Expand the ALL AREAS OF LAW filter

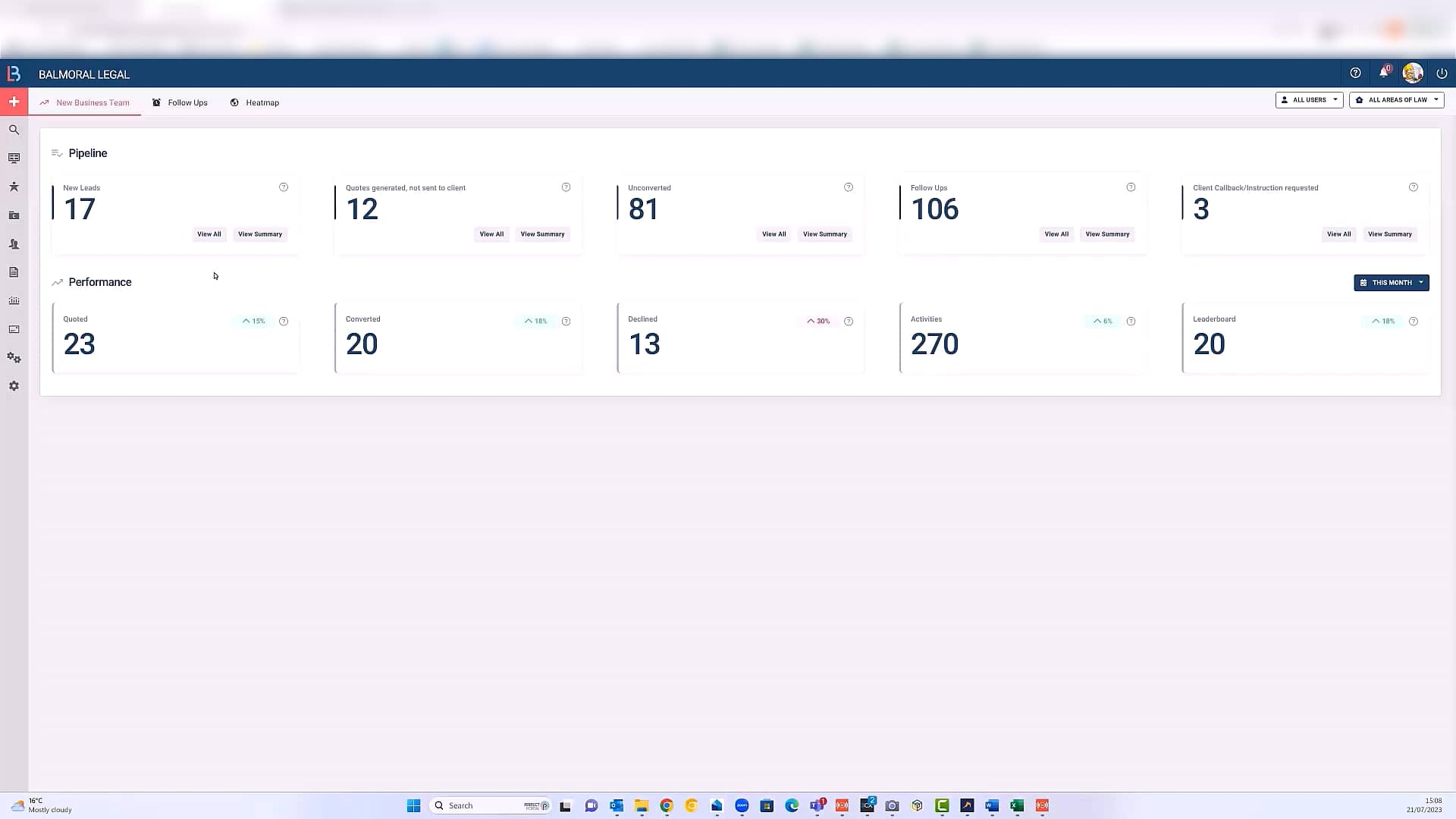pos(1396,99)
